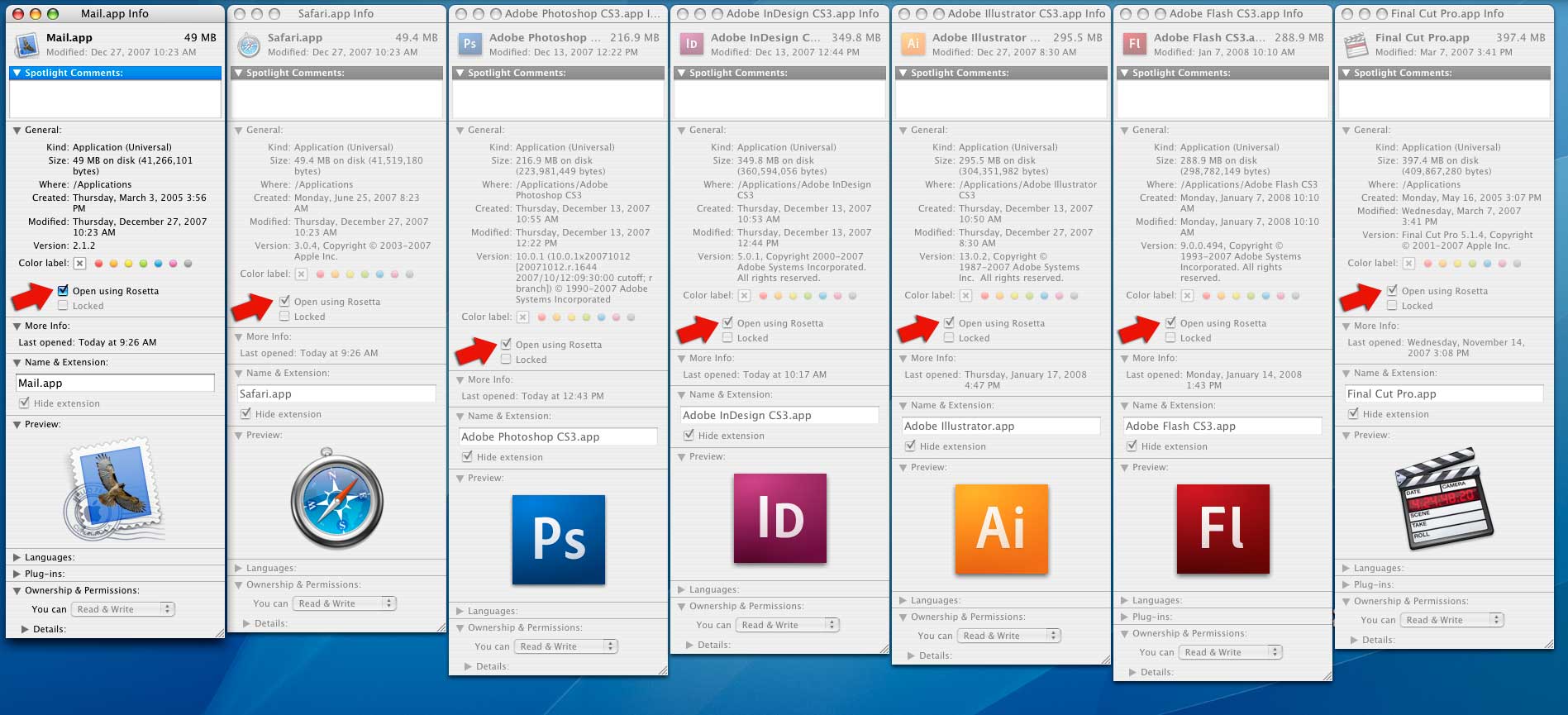Collapse Spotlight Comments in Mail.app Info

17,73
